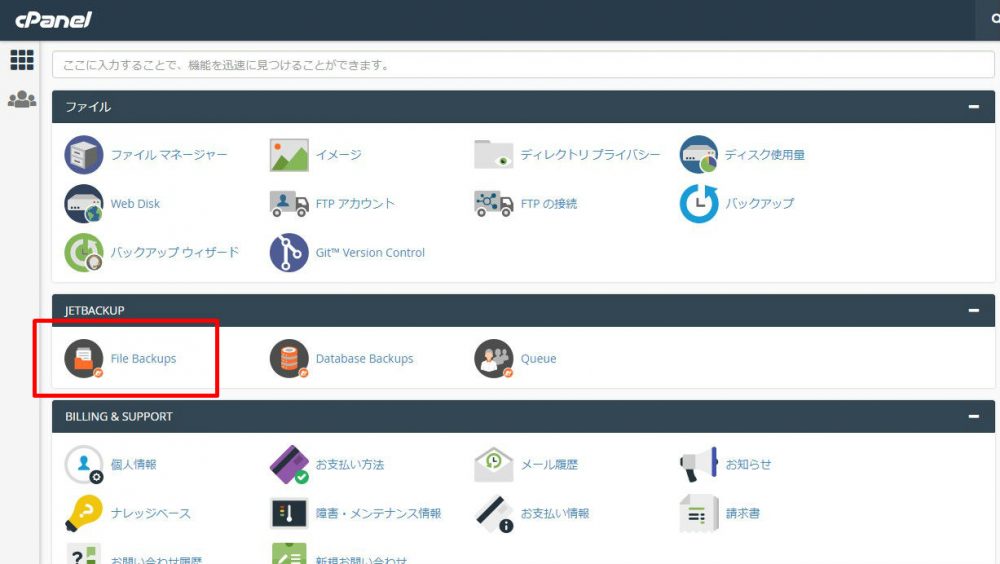Click the 障害・メンテナンス情報 link
Screen dimensions: 1000x564
point(378,514)
